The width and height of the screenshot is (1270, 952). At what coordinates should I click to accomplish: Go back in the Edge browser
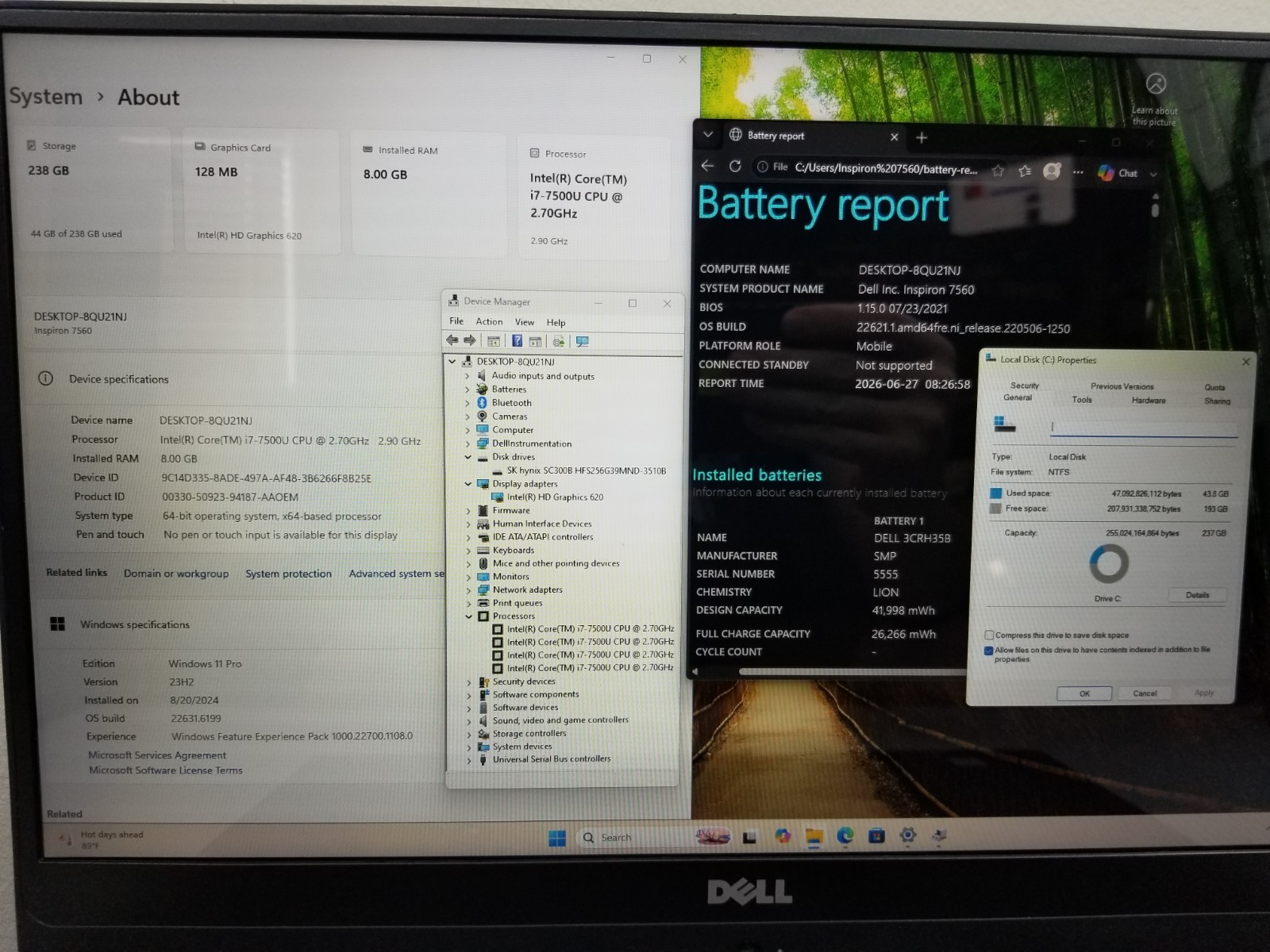(707, 166)
